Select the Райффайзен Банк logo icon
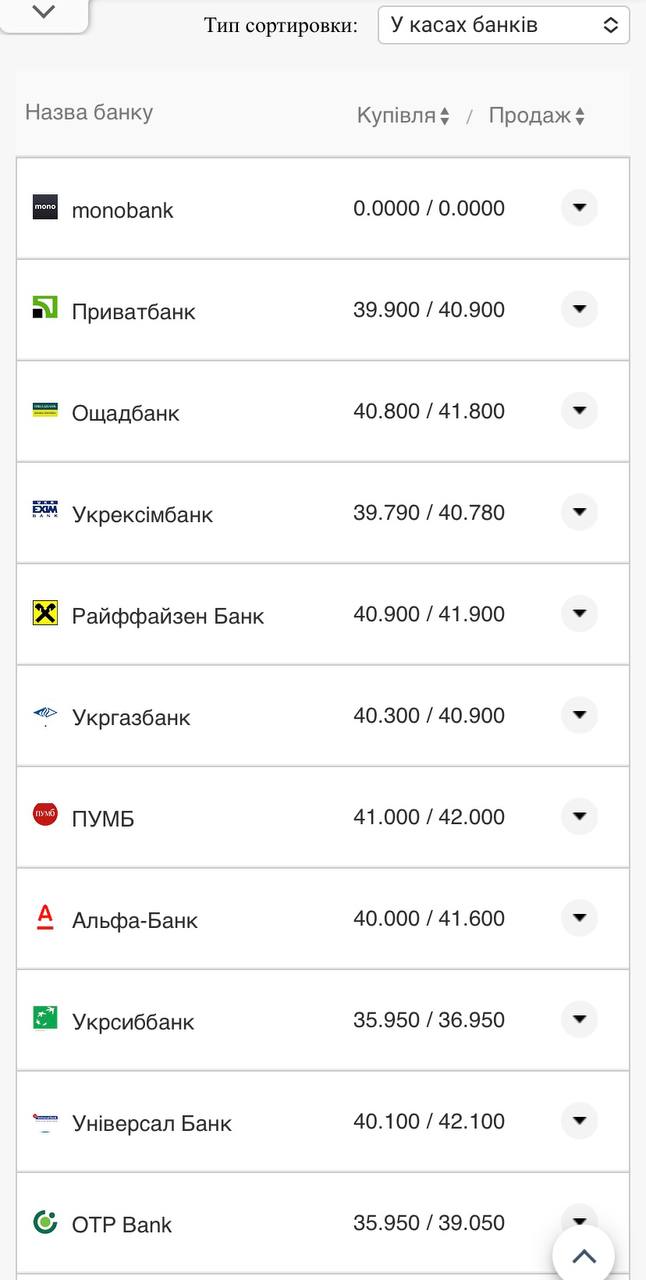646x1280 pixels. click(44, 614)
